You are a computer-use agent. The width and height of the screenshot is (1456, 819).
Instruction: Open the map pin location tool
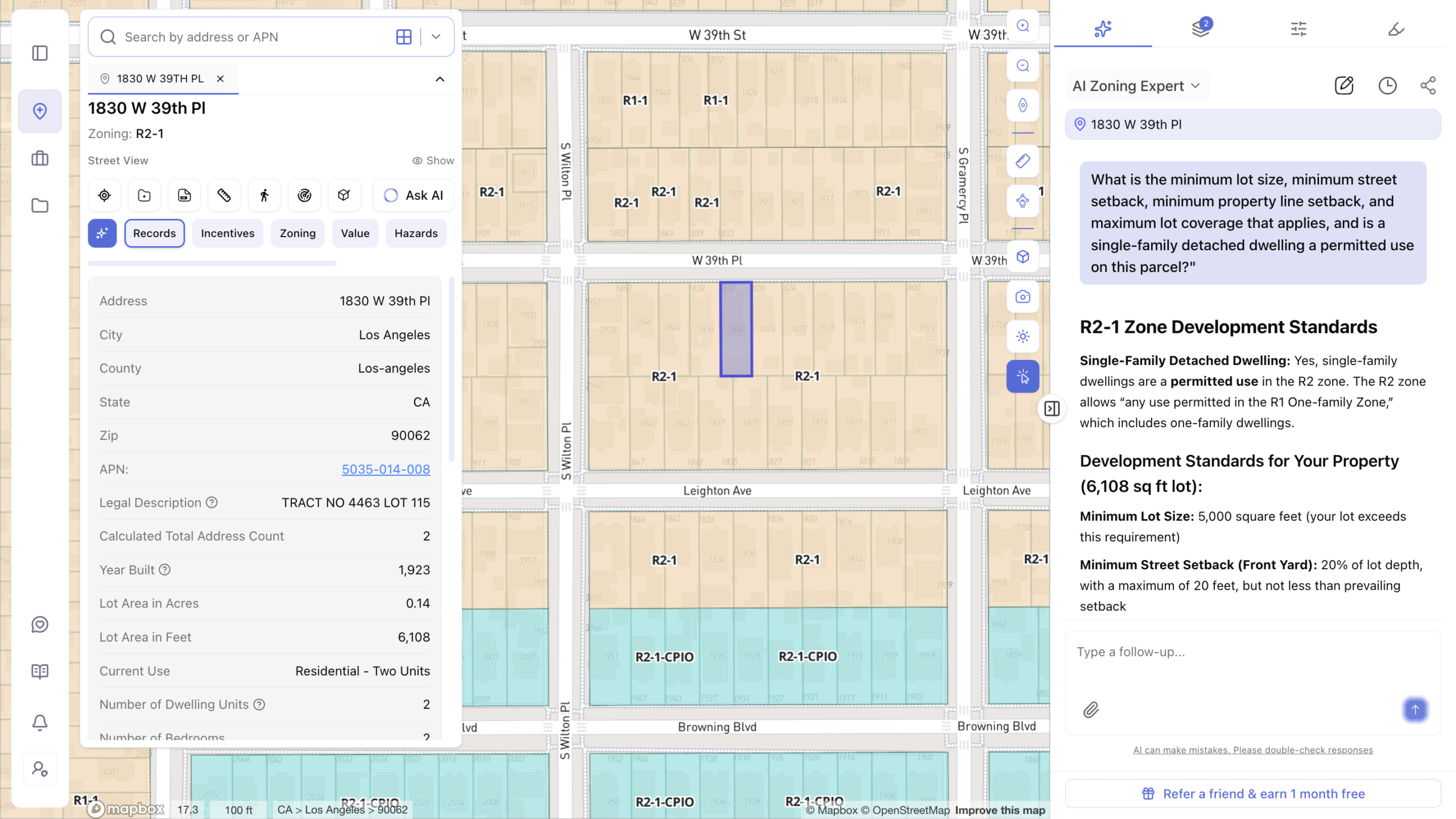click(40, 111)
